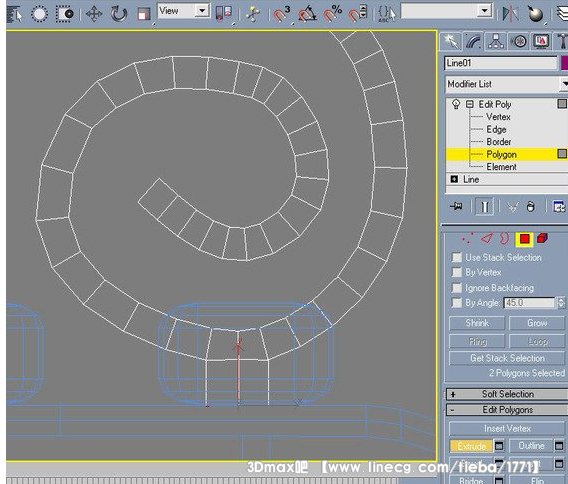
Task: Select the Move transform tool
Action: tap(94, 14)
